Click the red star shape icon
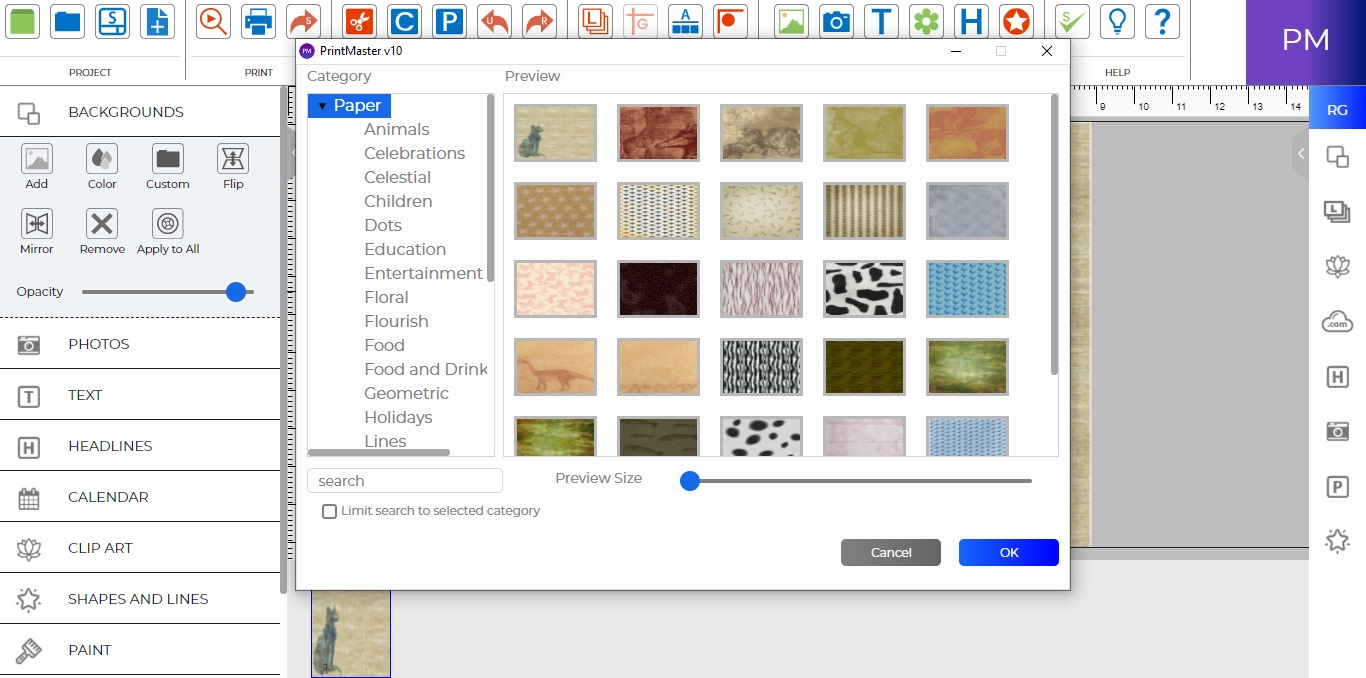 tap(1016, 21)
